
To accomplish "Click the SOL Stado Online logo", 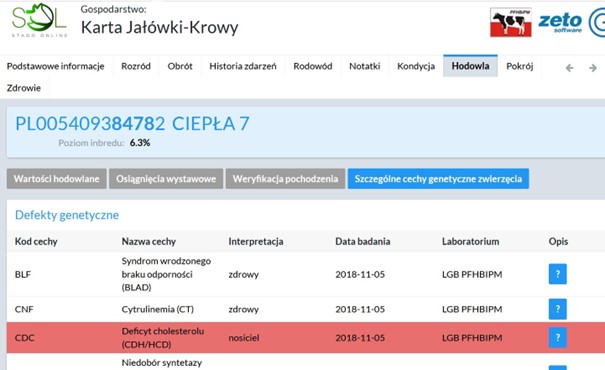I will pyautogui.click(x=39, y=20).
